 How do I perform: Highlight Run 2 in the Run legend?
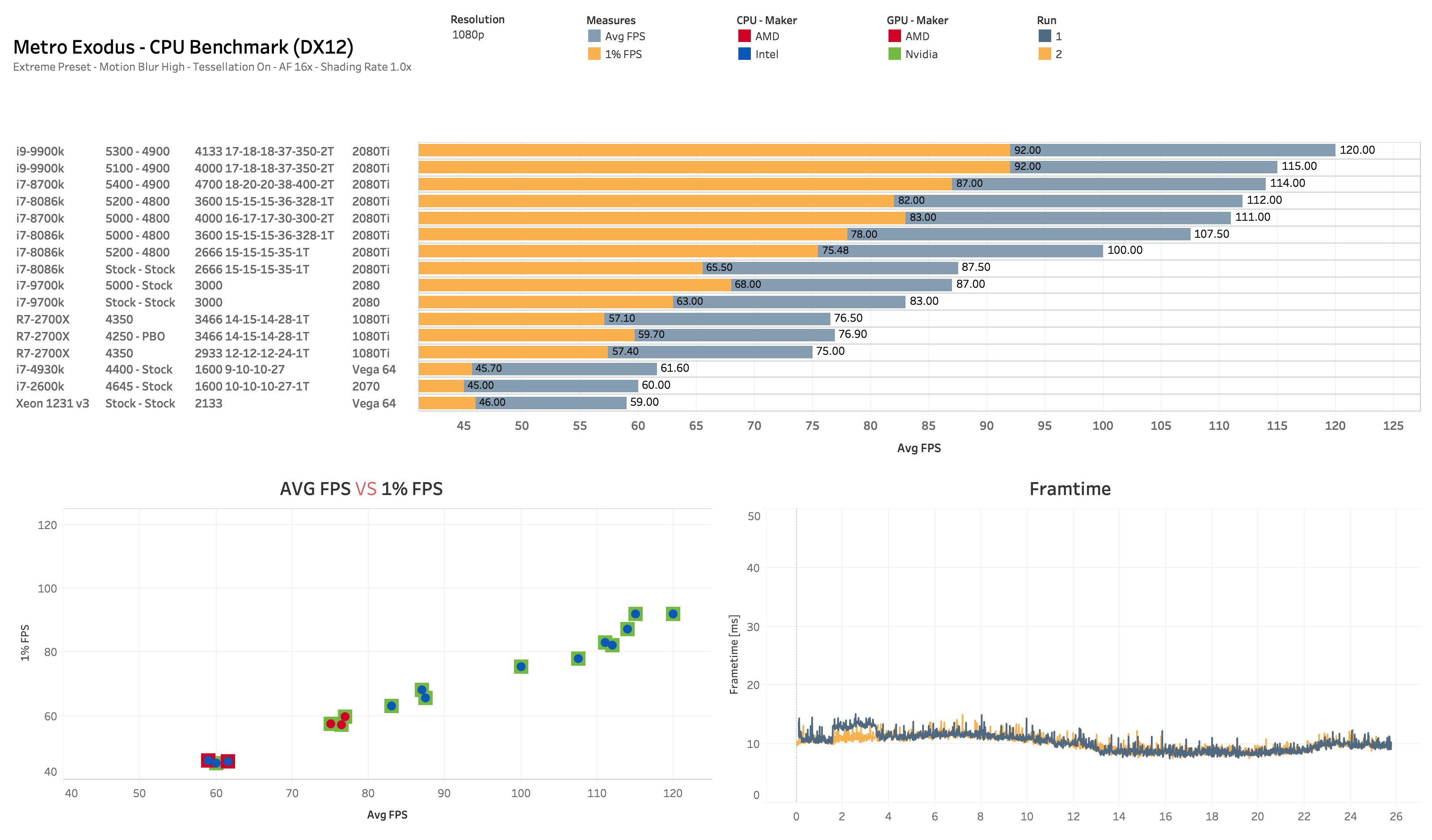[x=1045, y=54]
